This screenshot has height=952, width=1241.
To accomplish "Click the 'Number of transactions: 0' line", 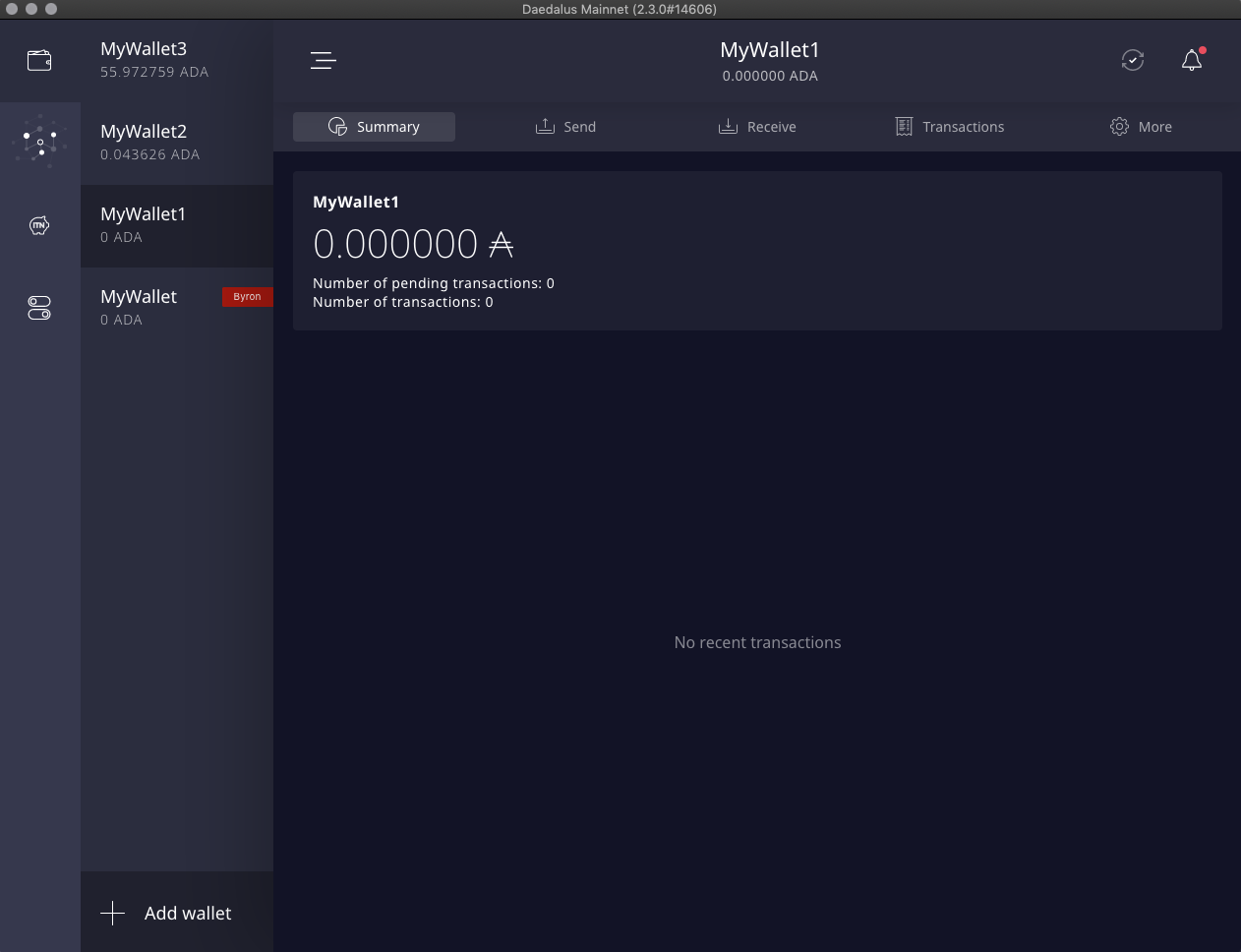I will click(403, 302).
